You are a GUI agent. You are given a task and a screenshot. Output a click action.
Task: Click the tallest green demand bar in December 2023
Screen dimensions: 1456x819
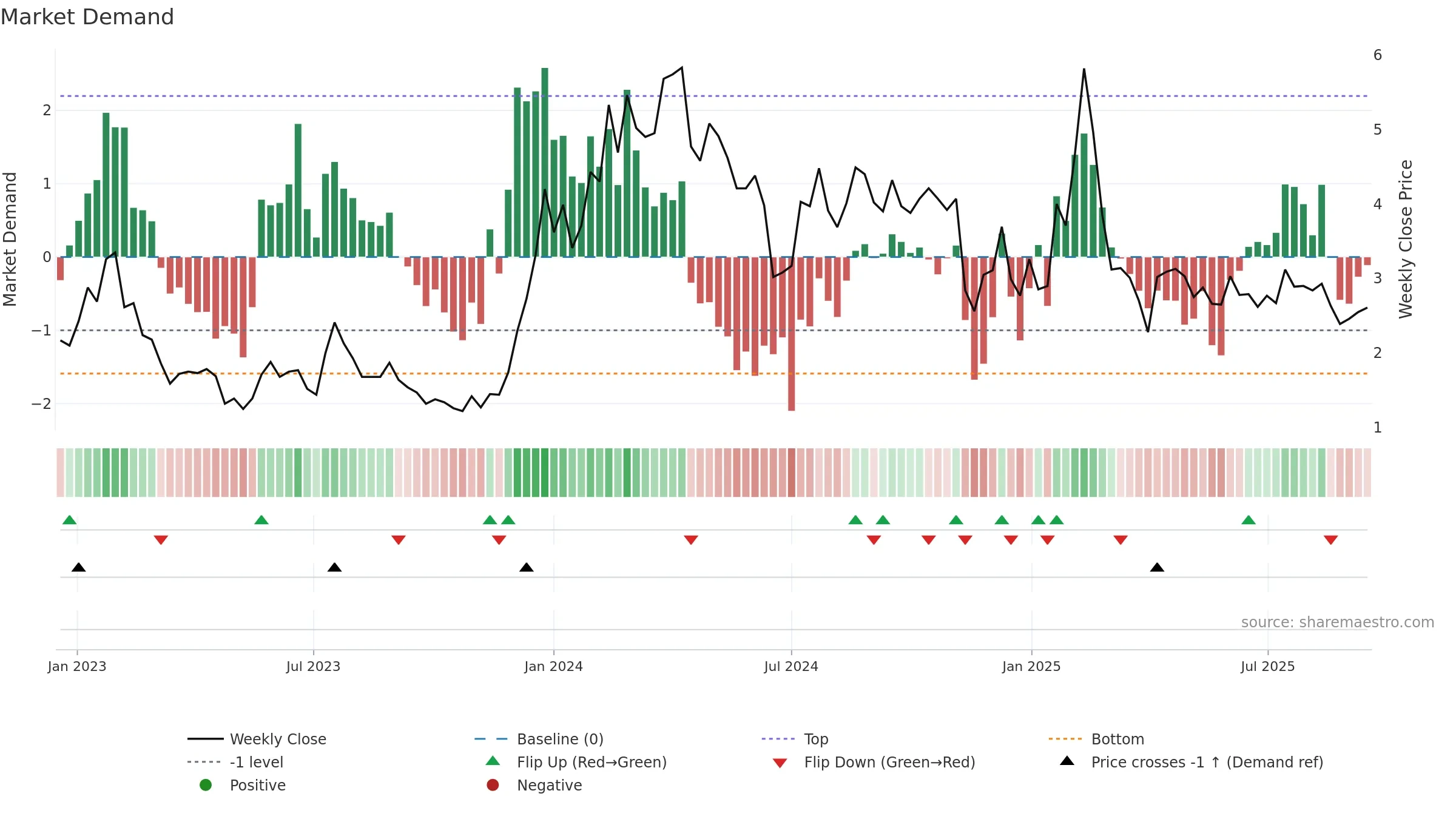545,163
